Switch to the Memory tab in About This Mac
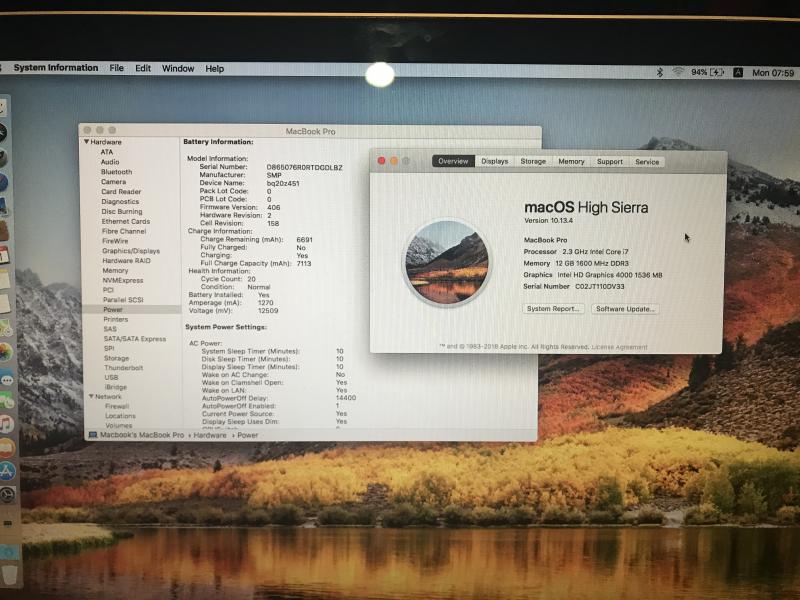Image resolution: width=800 pixels, height=600 pixels. (x=571, y=161)
